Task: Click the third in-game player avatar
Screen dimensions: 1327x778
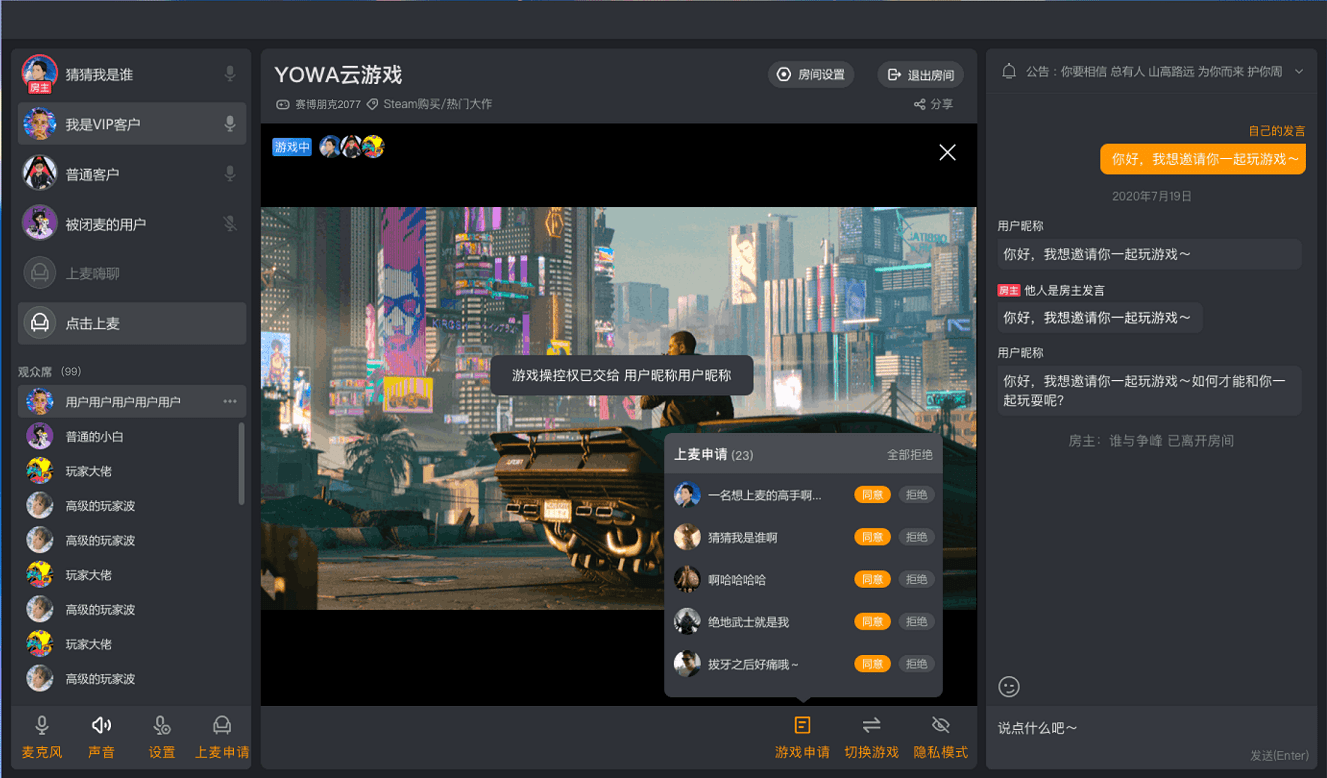Action: (373, 147)
